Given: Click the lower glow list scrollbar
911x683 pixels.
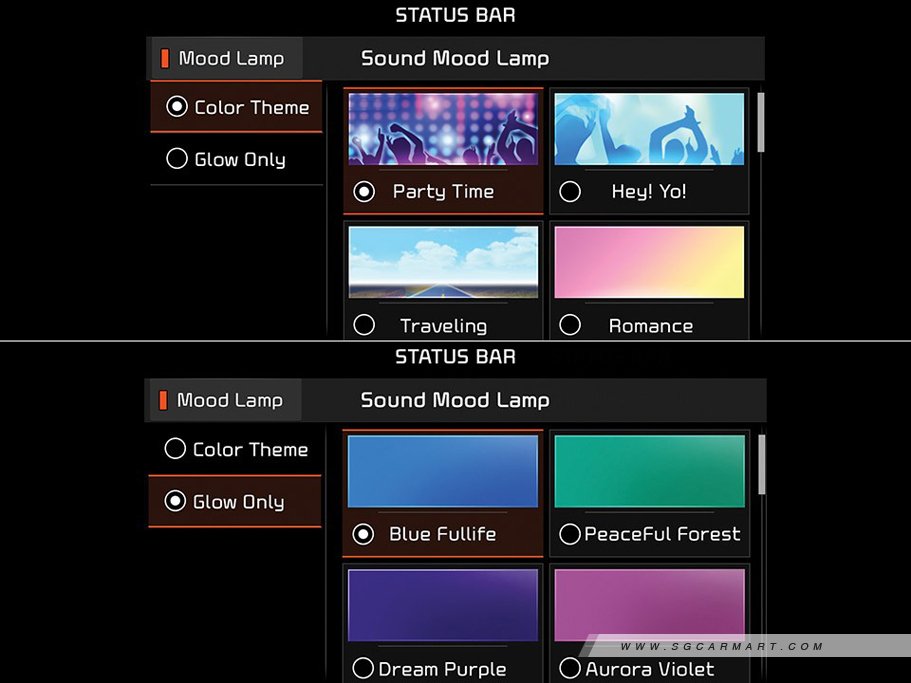Looking at the screenshot, I should 761,464.
